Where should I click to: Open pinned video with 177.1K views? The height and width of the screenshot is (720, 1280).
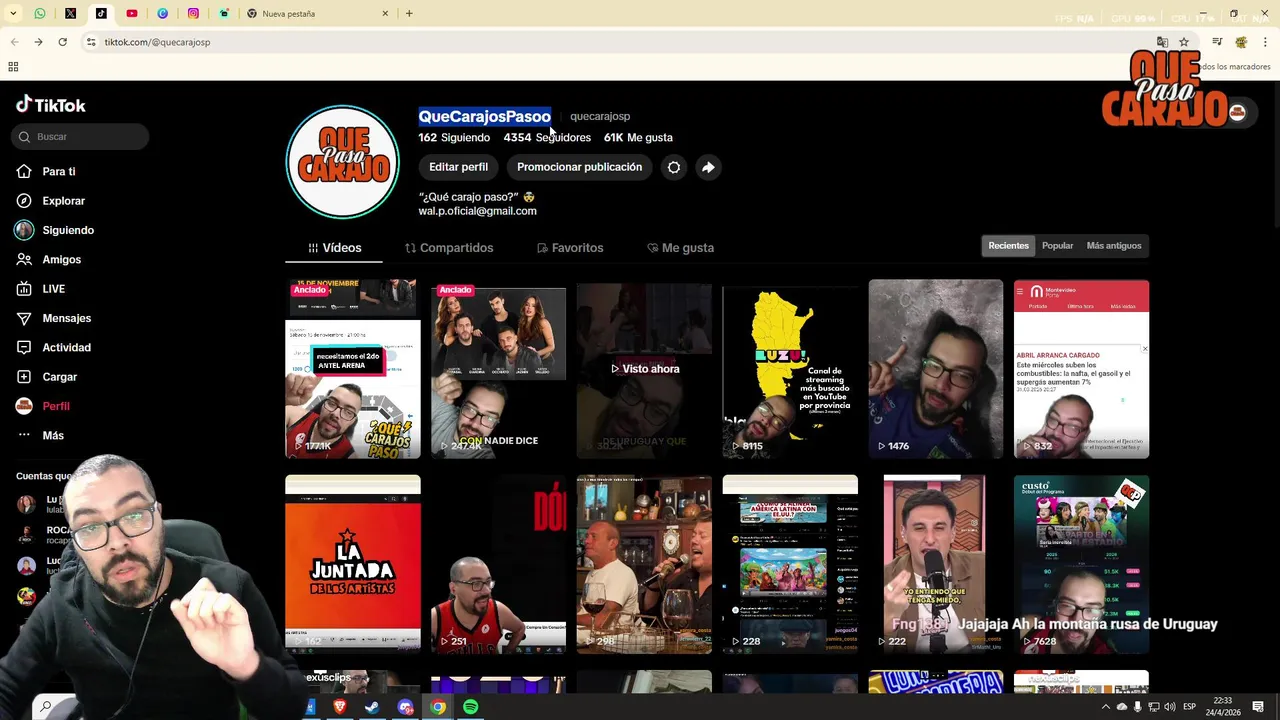353,369
